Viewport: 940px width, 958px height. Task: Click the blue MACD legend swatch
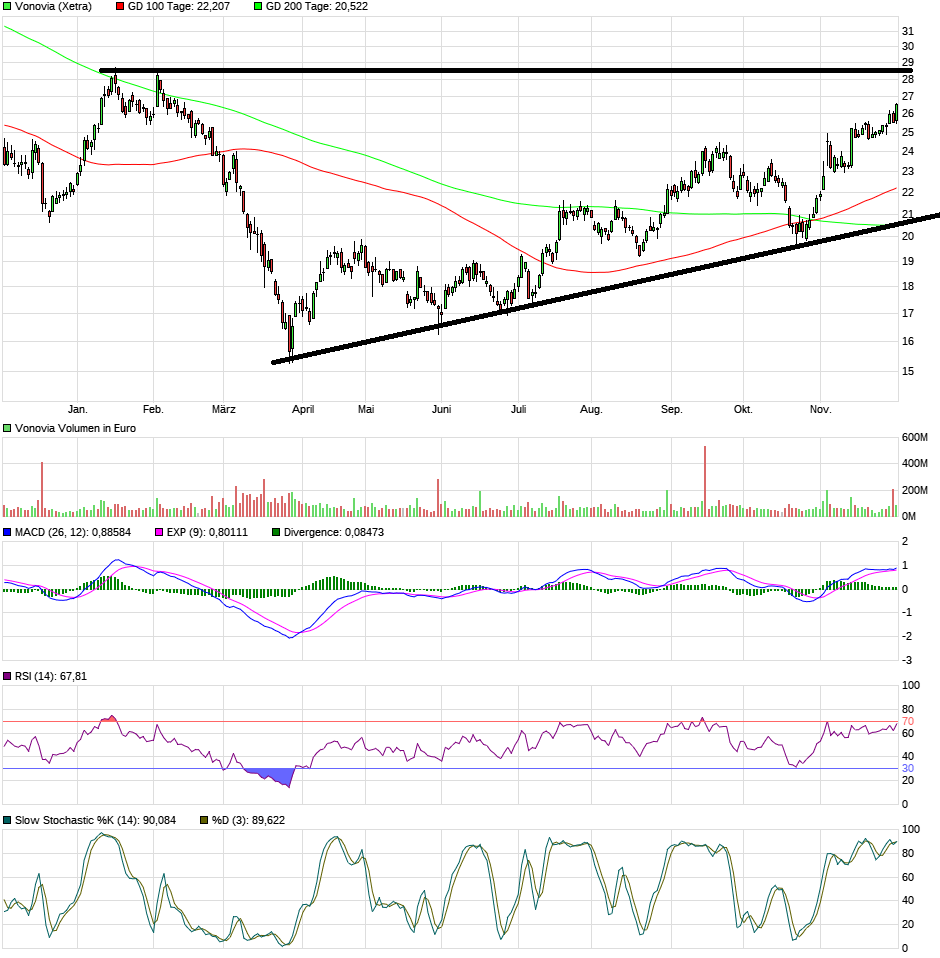click(7, 532)
